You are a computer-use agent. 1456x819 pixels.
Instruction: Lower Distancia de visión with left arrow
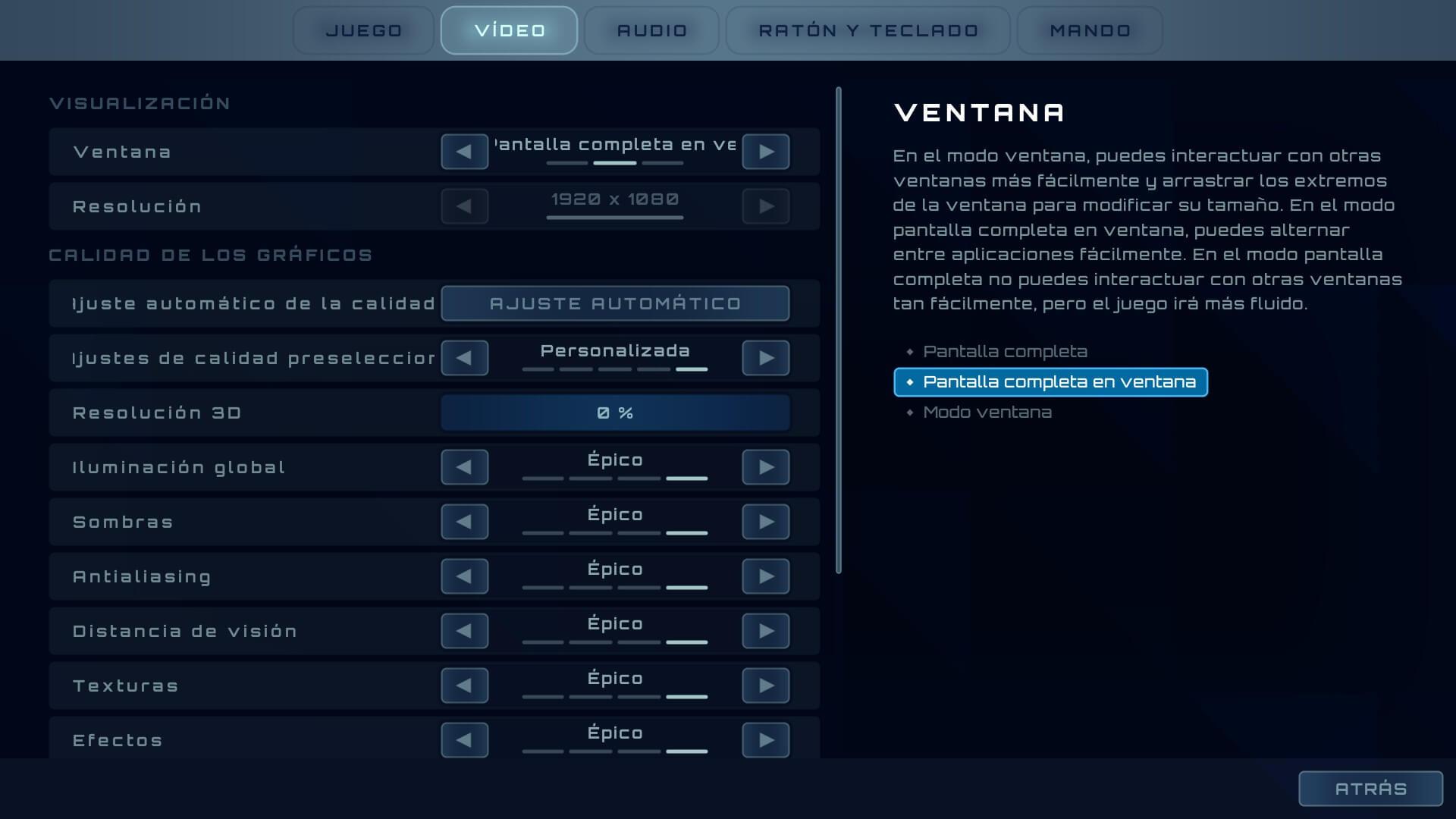[x=464, y=631]
